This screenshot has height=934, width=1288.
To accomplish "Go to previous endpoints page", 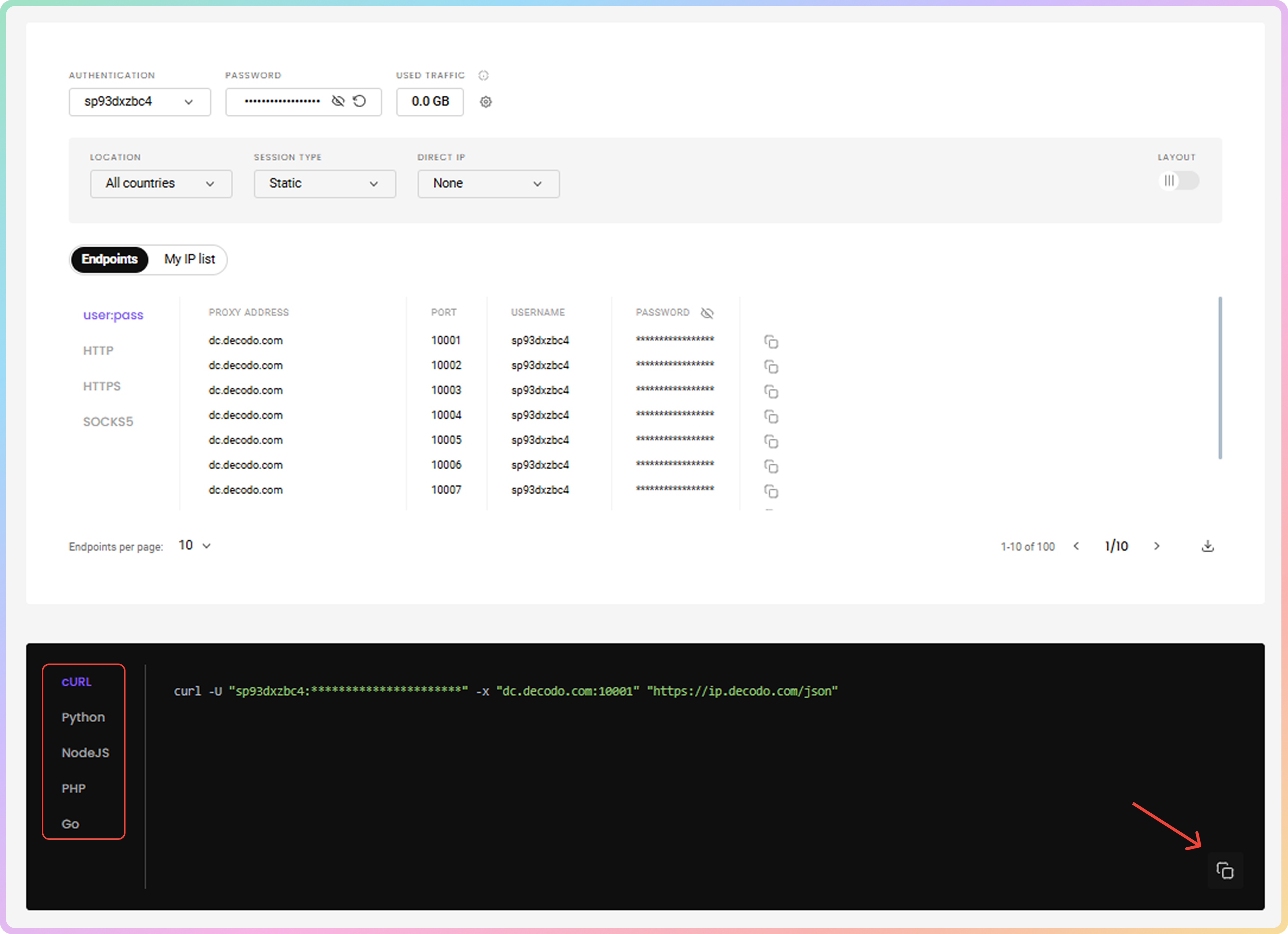I will point(1076,546).
